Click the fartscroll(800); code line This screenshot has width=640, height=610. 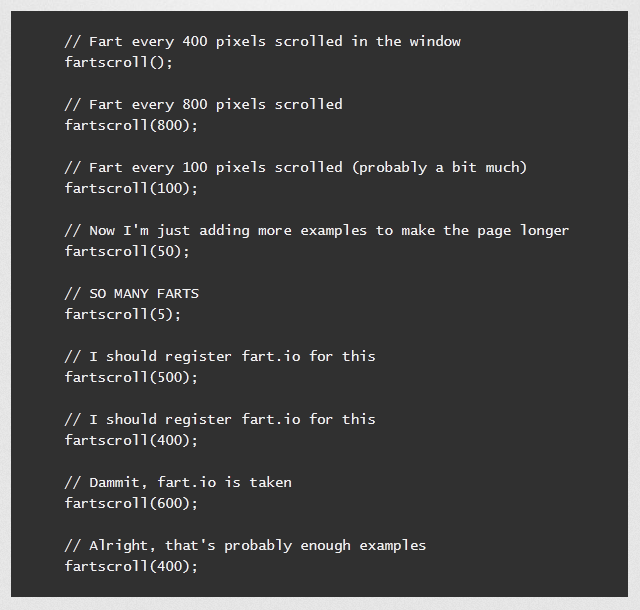click(x=131, y=125)
